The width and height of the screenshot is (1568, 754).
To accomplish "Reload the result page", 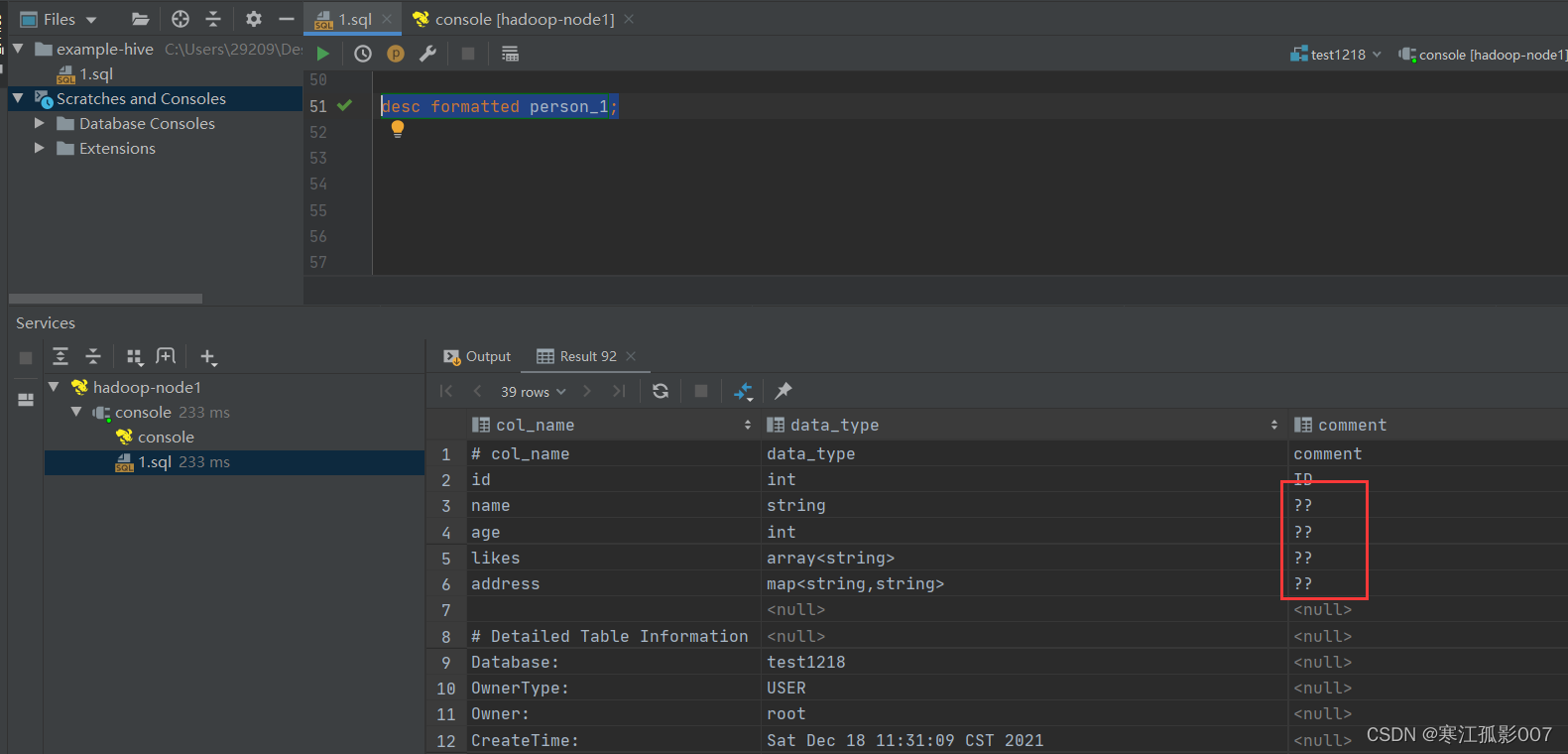I will pyautogui.click(x=661, y=391).
